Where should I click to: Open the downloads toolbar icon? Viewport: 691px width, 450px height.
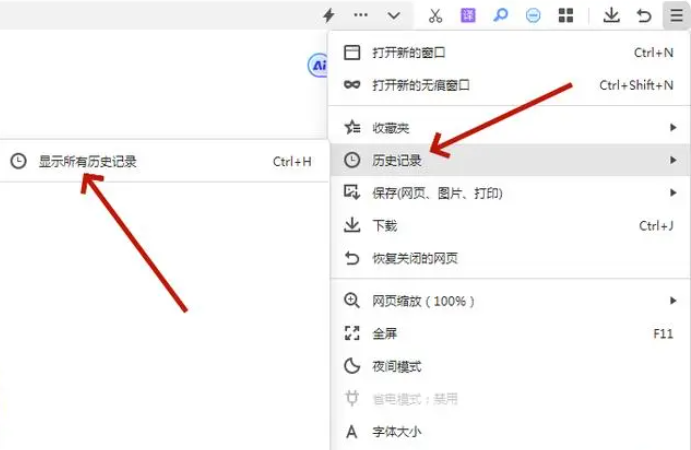pyautogui.click(x=611, y=15)
